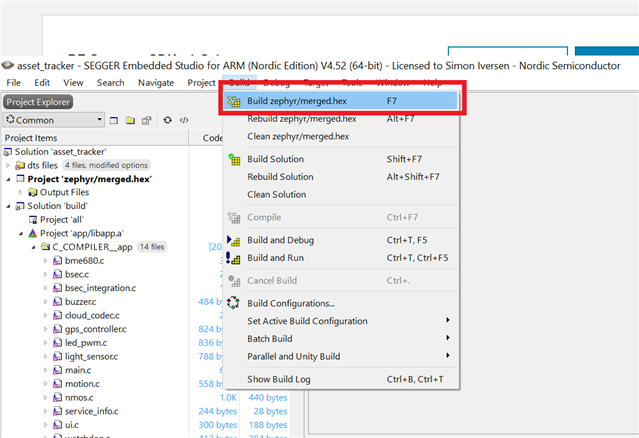Click the yellow folder toolbar icon
The height and width of the screenshot is (438, 639).
[x=130, y=121]
